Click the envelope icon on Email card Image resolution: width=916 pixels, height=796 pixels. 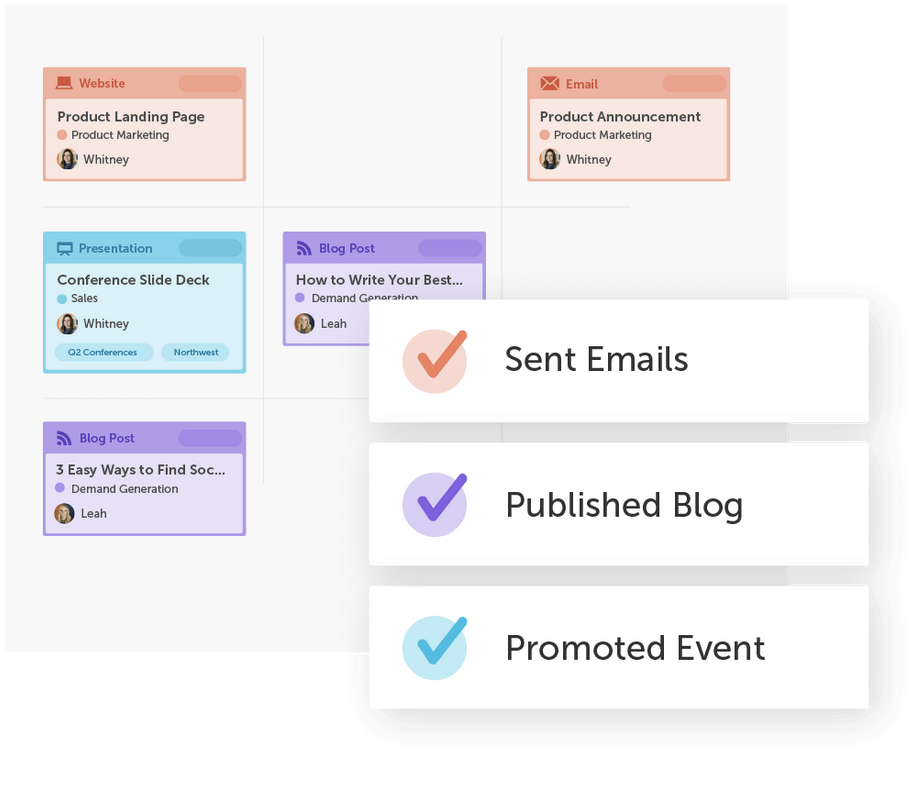point(549,84)
